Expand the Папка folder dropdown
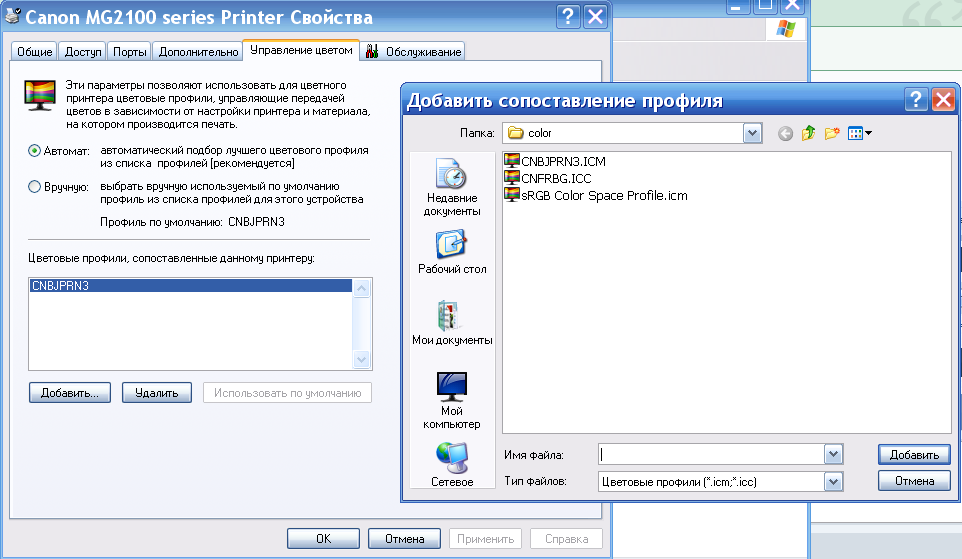The height and width of the screenshot is (559, 962). tap(752, 133)
